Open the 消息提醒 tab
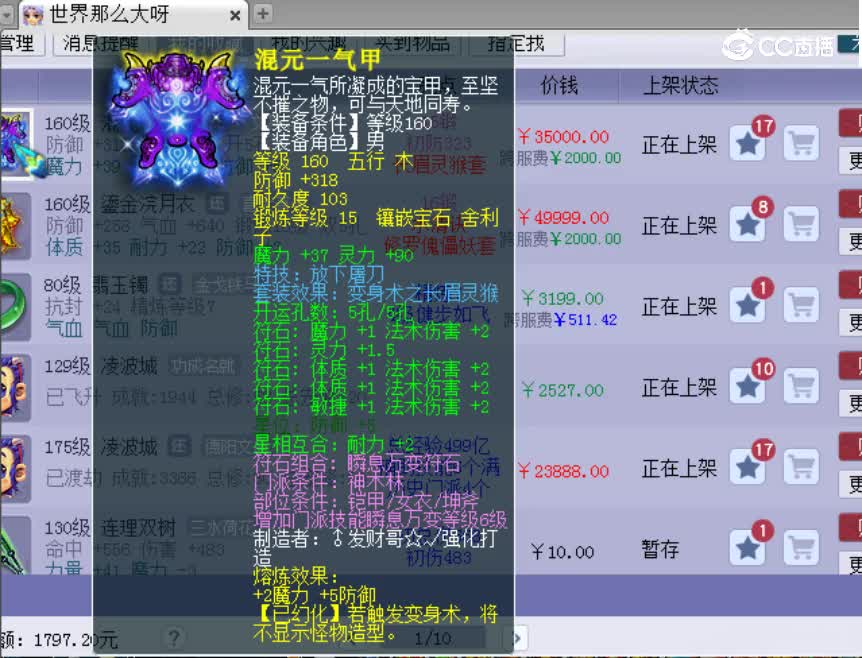 [100, 43]
